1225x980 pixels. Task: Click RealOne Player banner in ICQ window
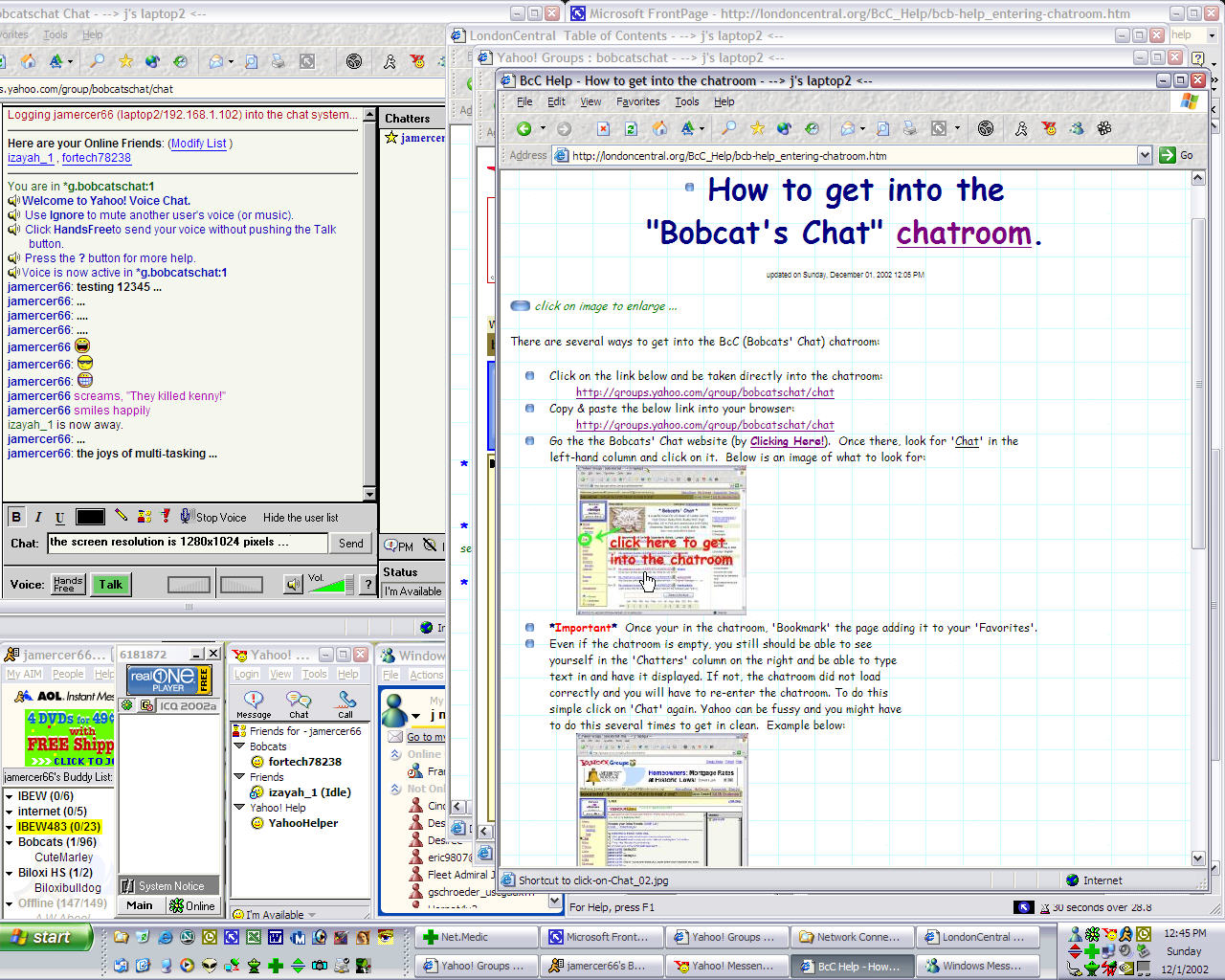pos(169,680)
